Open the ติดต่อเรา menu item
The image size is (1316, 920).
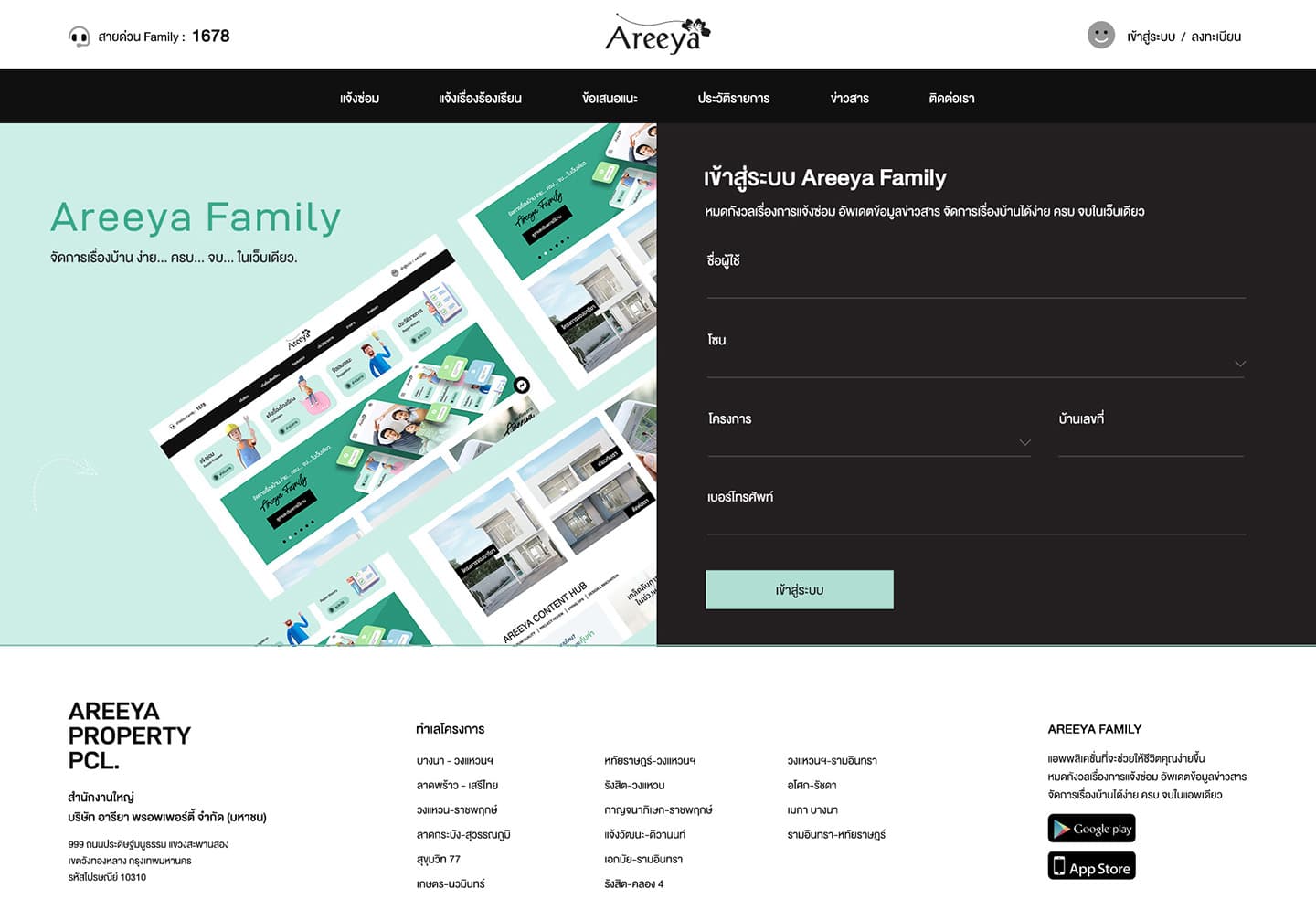click(951, 98)
